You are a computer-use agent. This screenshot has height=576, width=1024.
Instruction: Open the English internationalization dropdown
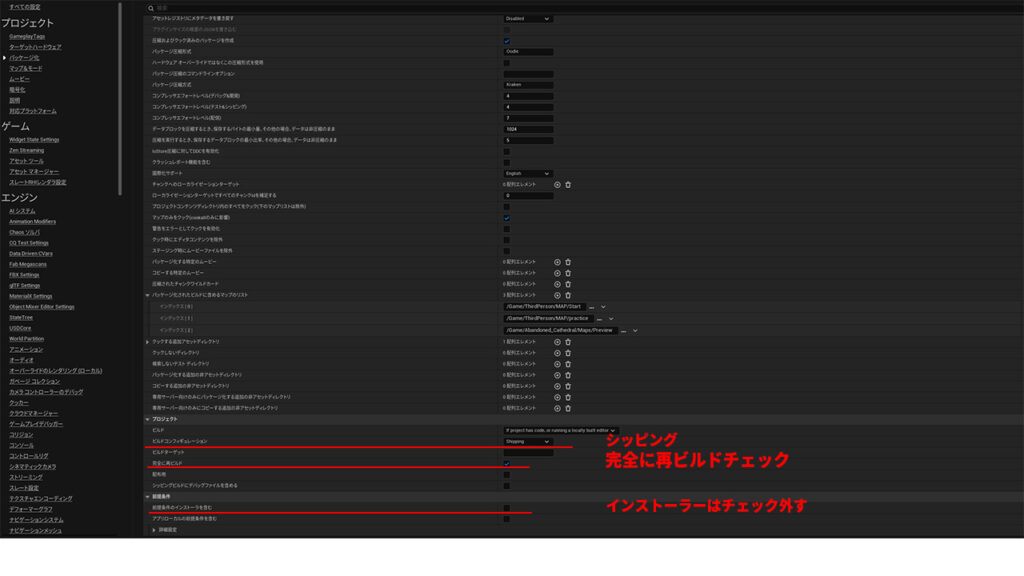pos(528,173)
